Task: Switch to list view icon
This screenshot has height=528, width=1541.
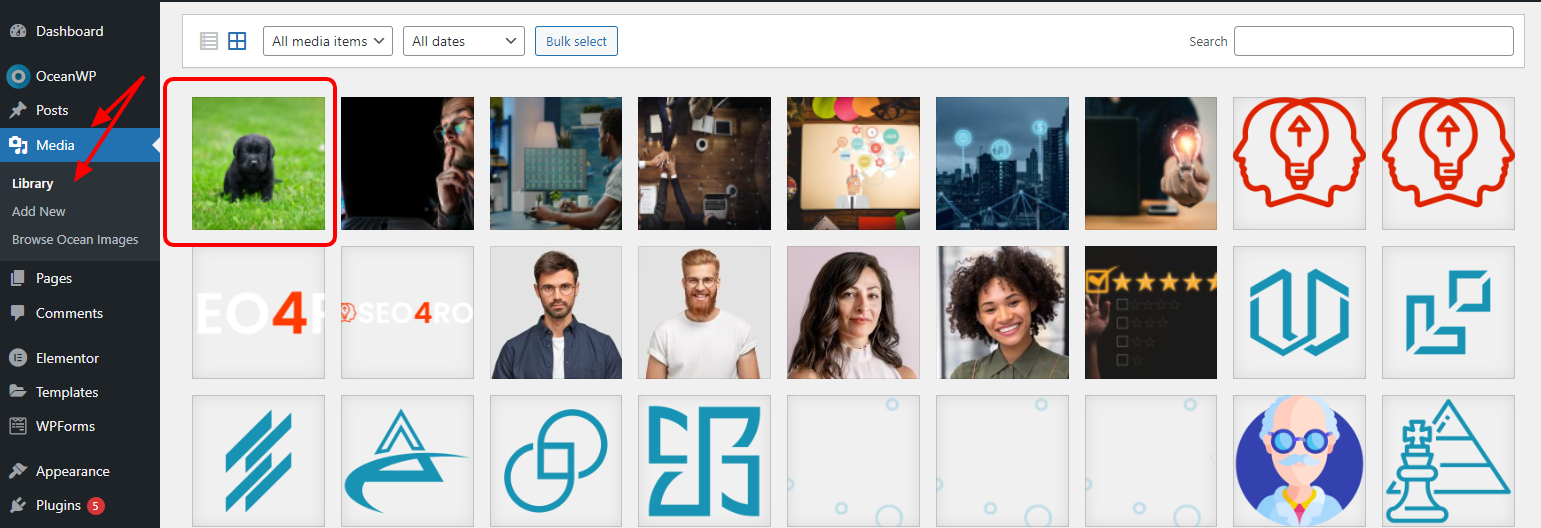Action: [208, 41]
